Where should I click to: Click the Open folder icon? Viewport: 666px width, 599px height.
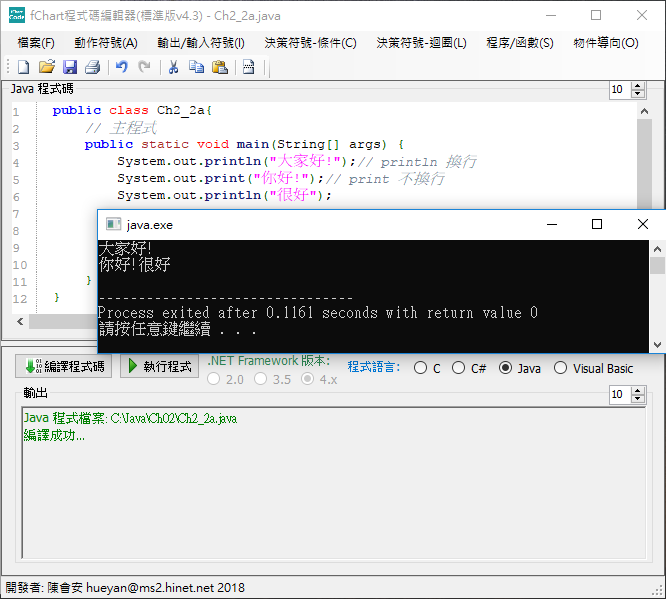point(46,67)
